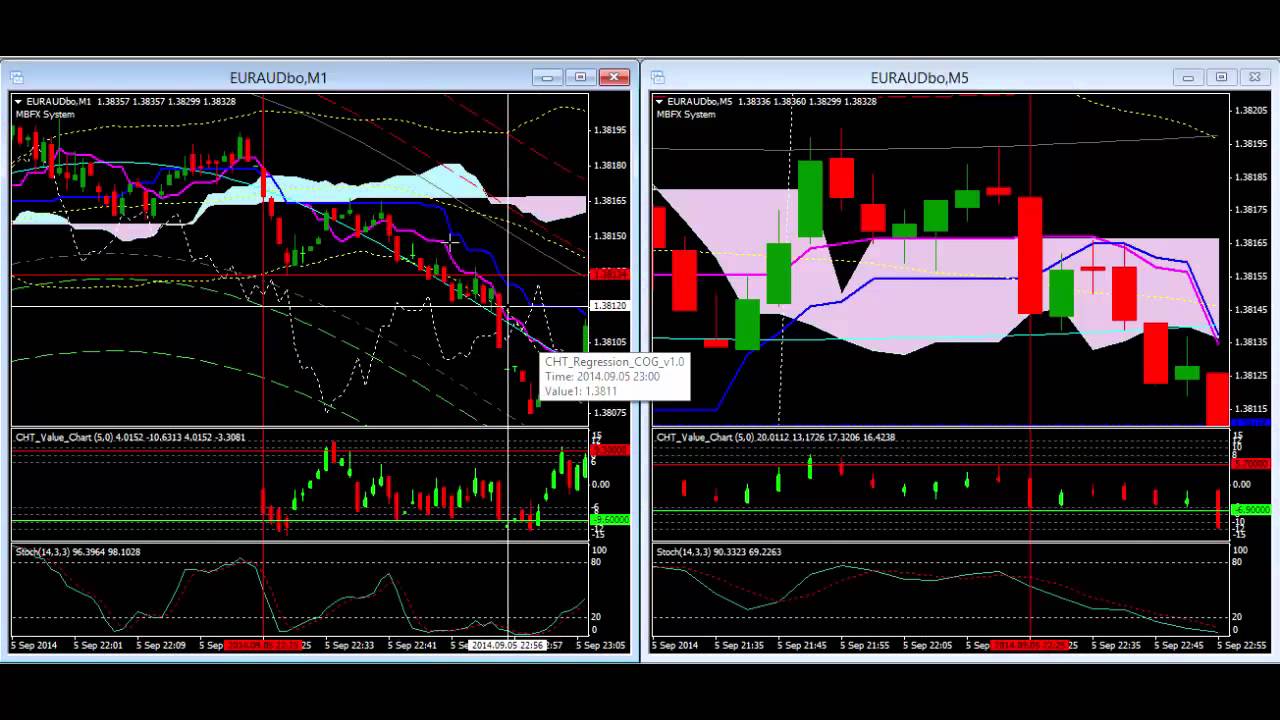Click Stoch(14,3,3) 90.3323 69.2263 label

(719, 552)
